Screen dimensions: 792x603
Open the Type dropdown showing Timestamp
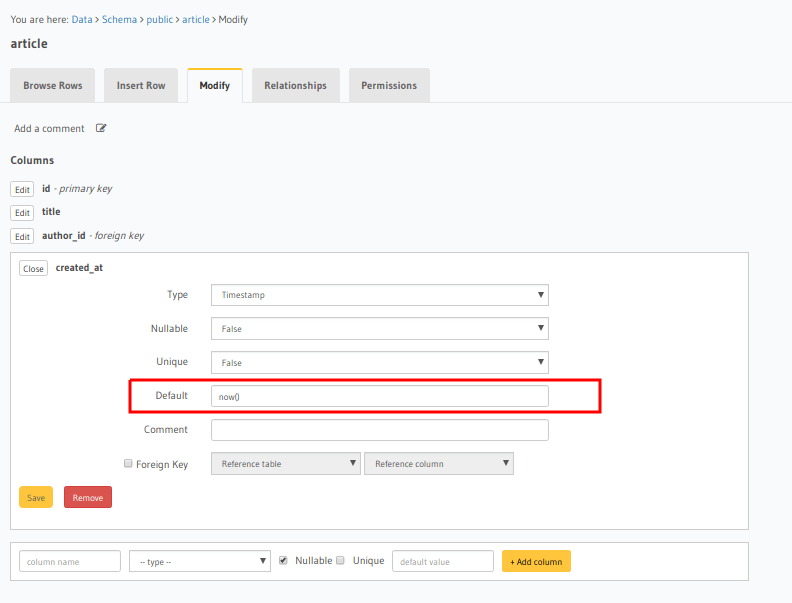(x=379, y=295)
